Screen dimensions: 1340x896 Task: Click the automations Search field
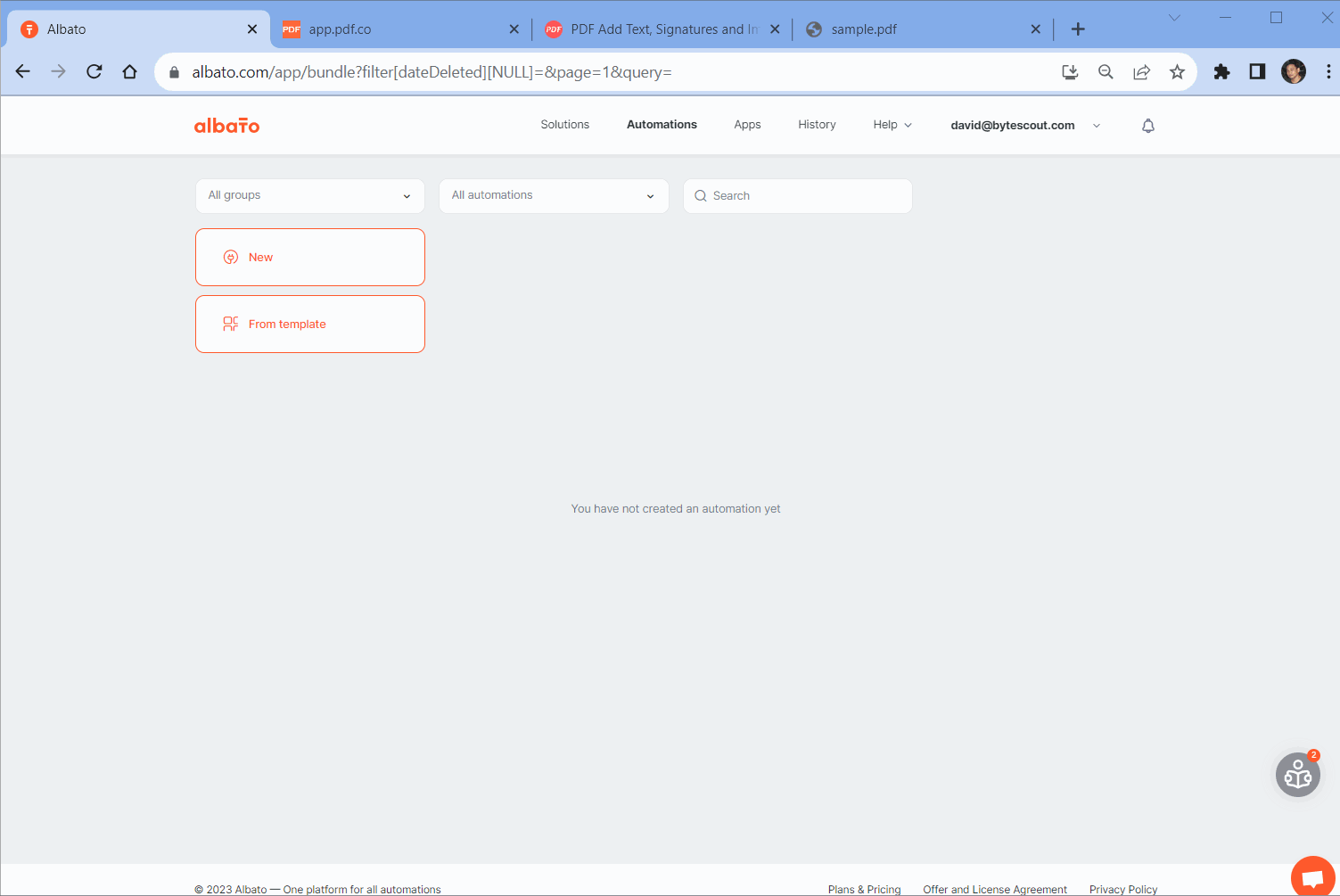[x=798, y=196]
